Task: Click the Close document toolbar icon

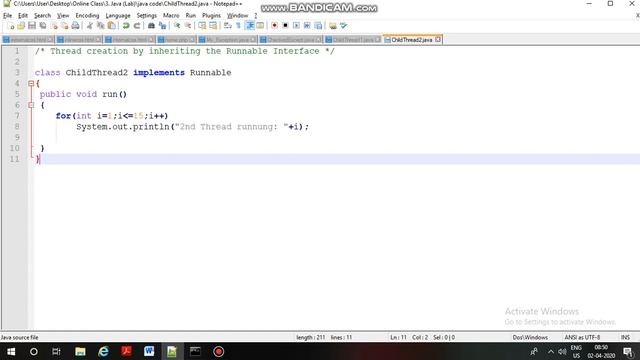Action: [x=54, y=26]
